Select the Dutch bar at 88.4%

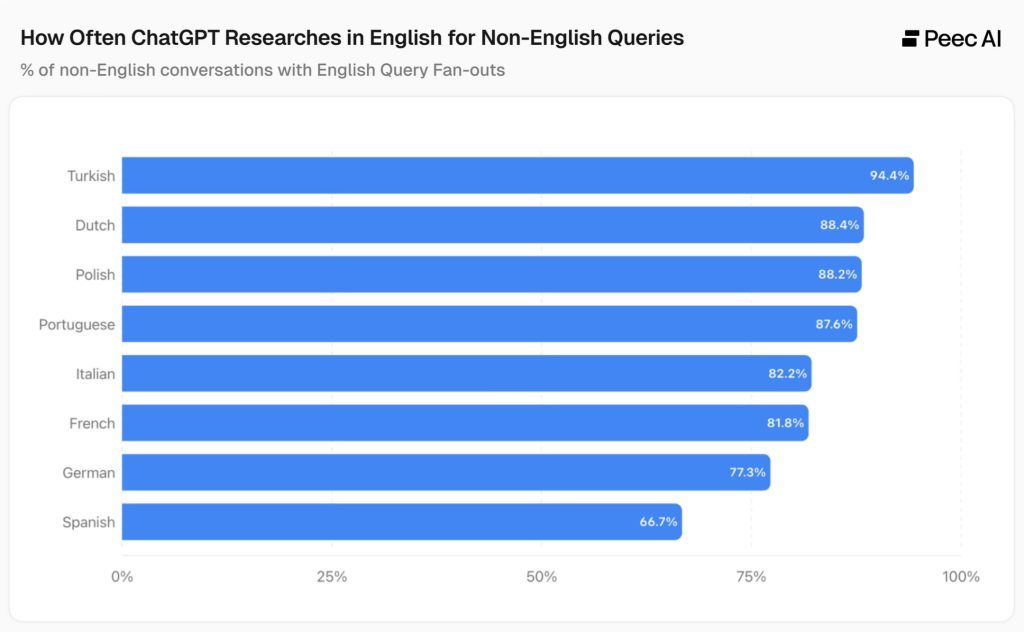pos(493,225)
